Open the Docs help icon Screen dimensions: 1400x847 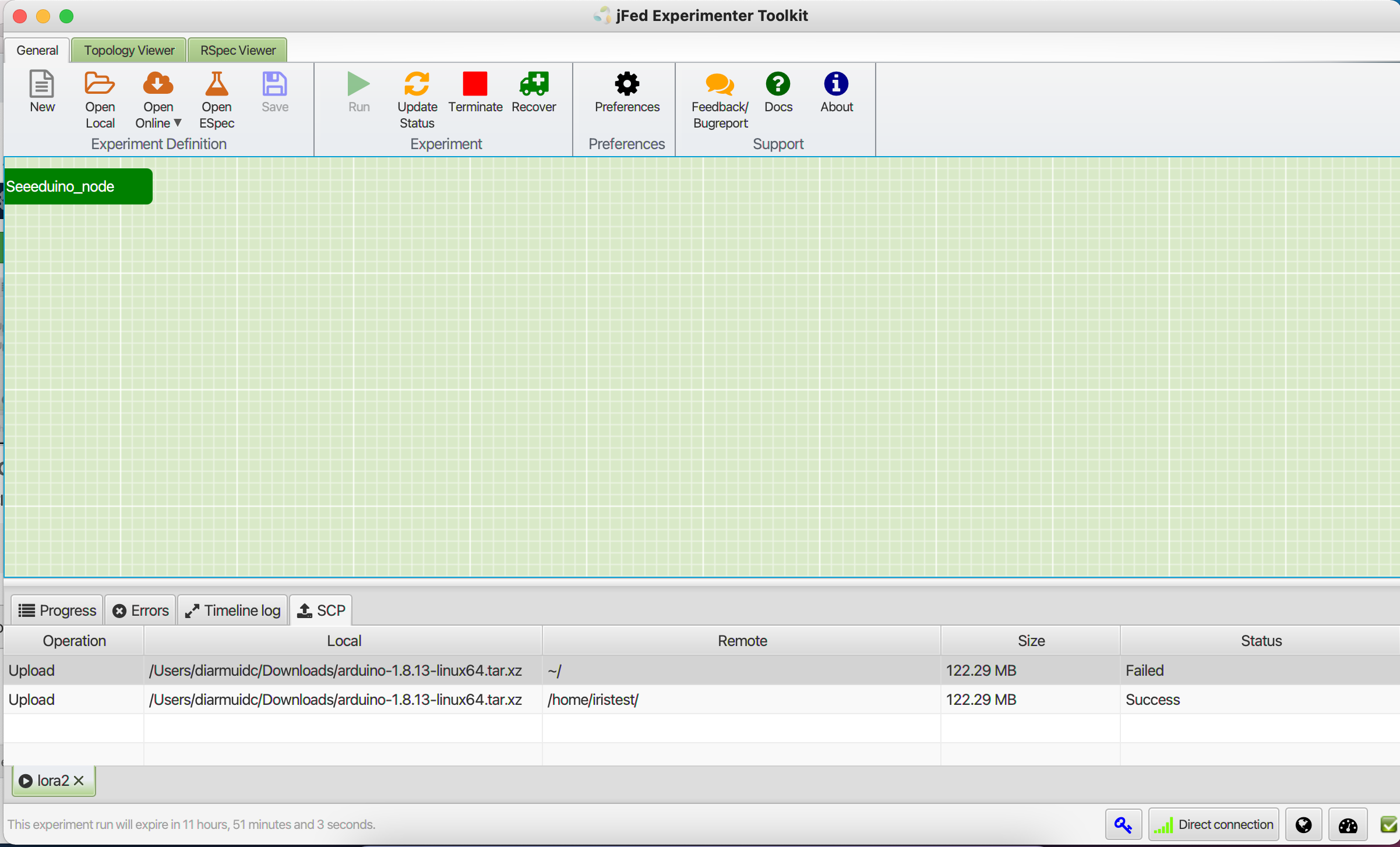point(778,84)
